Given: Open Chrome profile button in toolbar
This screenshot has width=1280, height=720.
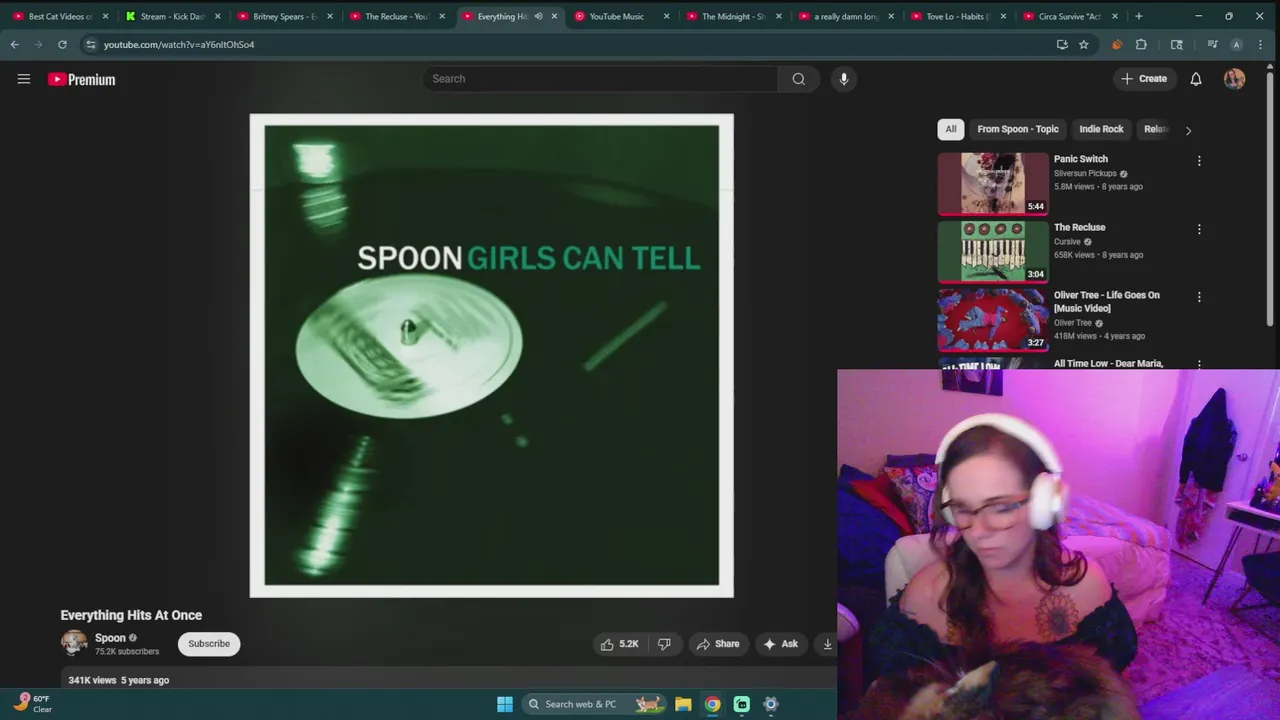Looking at the screenshot, I should point(1236,44).
